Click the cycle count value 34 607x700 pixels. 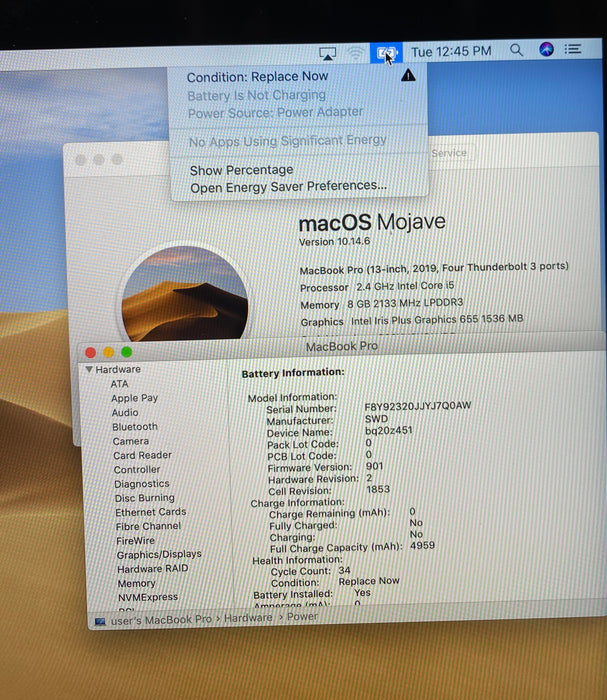click(345, 570)
